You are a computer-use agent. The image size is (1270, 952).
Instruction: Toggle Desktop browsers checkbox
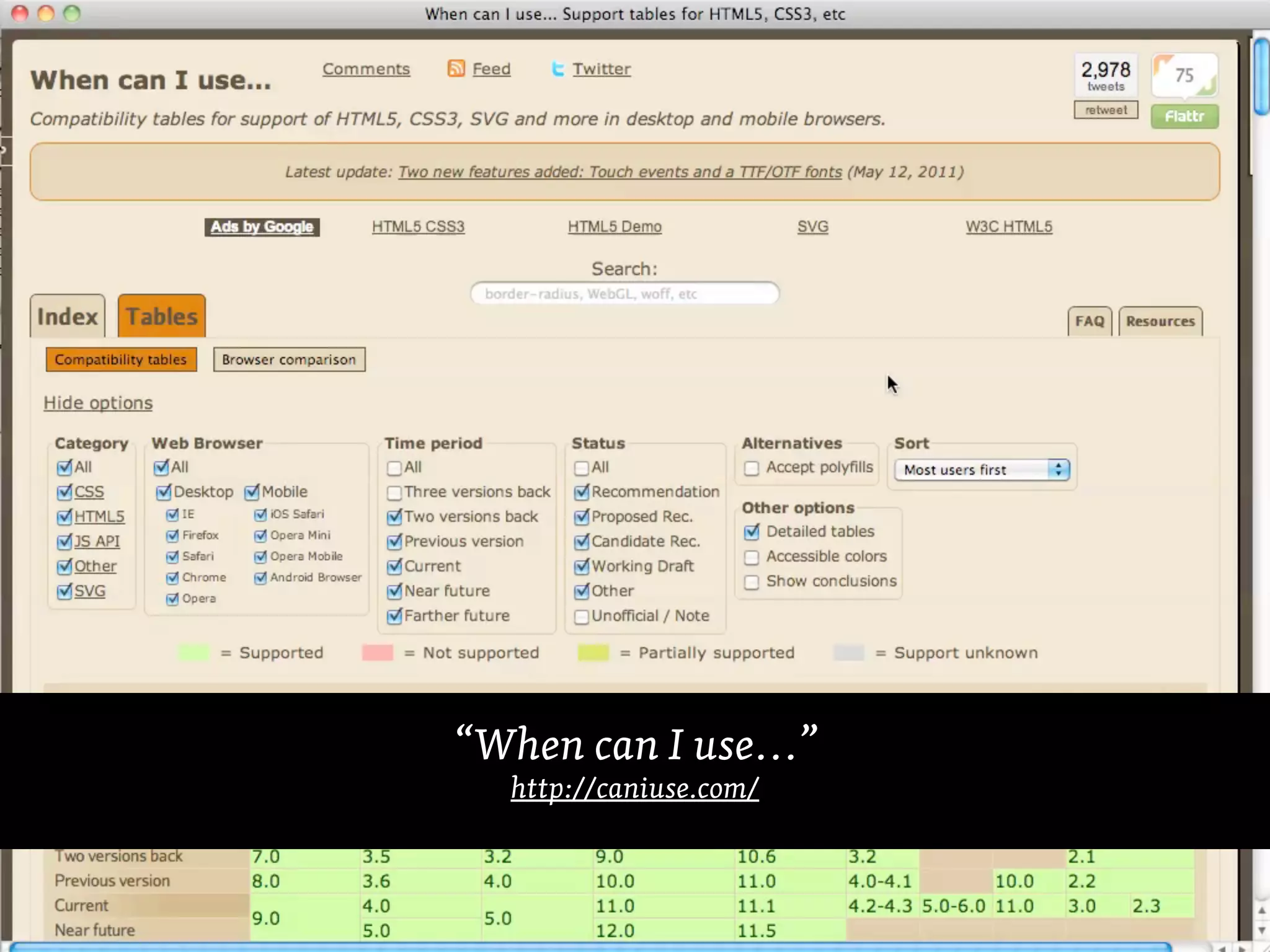164,492
